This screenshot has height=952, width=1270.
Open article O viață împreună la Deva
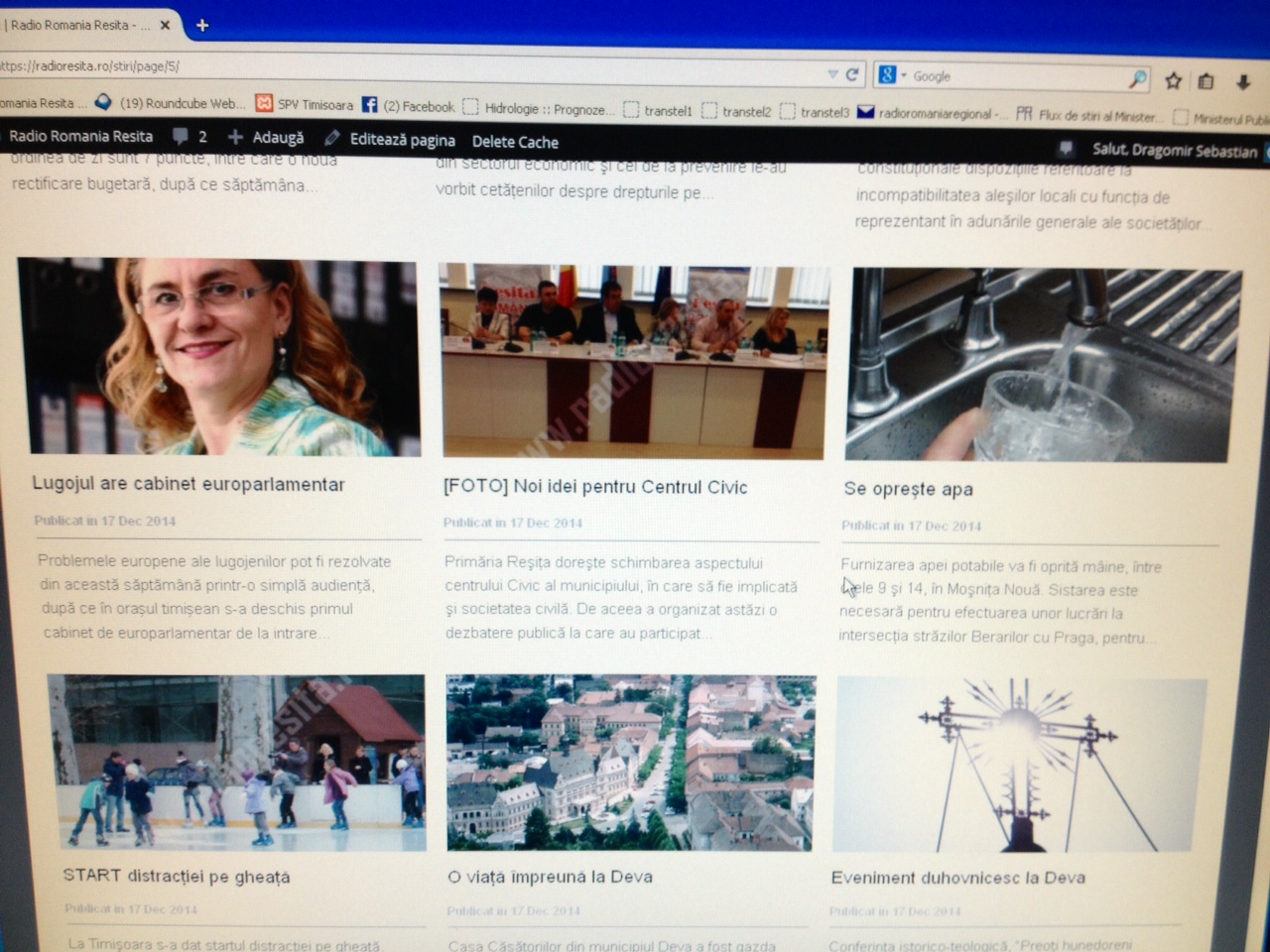550,877
